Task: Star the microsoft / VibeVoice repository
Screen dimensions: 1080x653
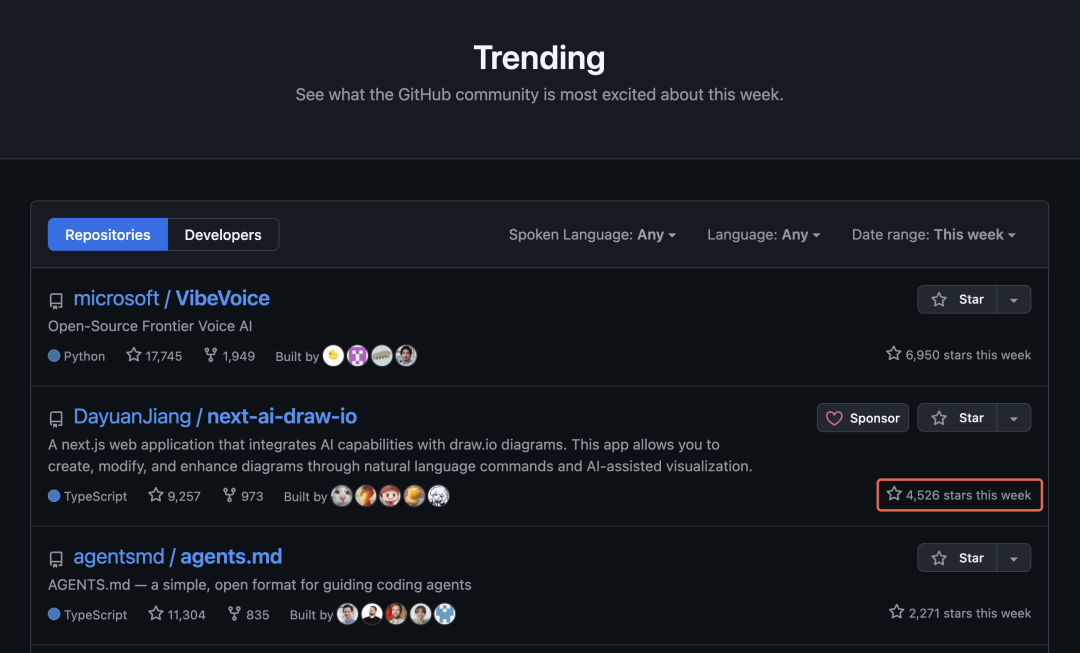Action: [957, 299]
